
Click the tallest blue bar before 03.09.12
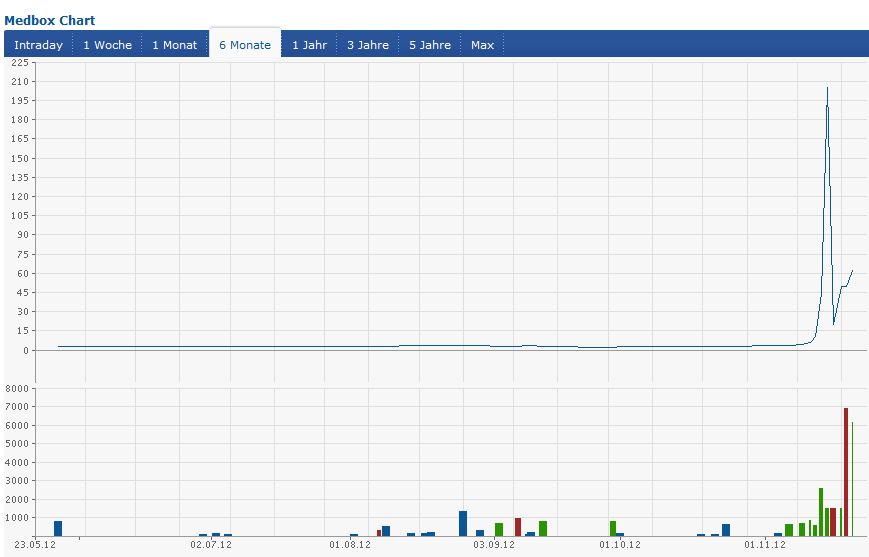[x=463, y=523]
